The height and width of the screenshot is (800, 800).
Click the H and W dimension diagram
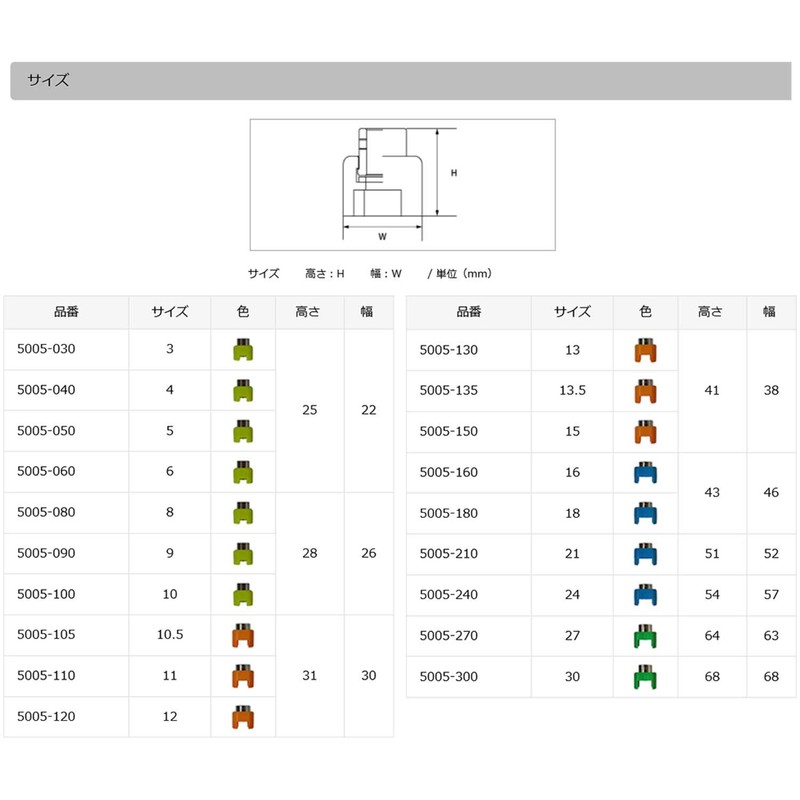point(402,184)
